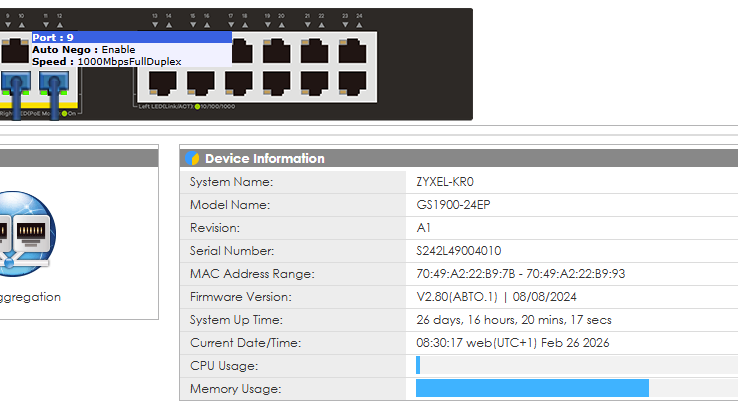Click the Memory Usage progress bar
Image resolution: width=738 pixels, height=404 pixels.
click(x=577, y=388)
